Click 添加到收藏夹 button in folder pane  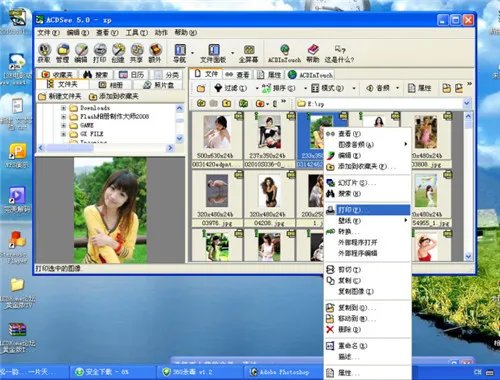click(114, 96)
